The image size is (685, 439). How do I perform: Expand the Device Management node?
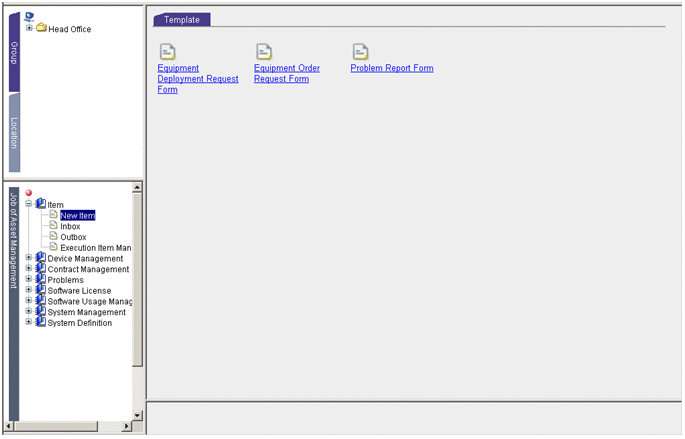click(x=29, y=258)
